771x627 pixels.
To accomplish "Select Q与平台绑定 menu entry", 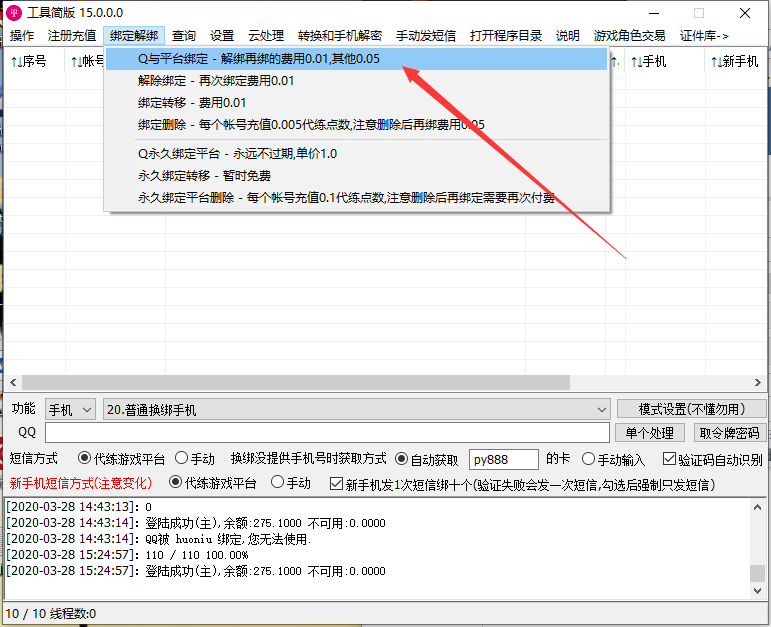I will (x=356, y=59).
